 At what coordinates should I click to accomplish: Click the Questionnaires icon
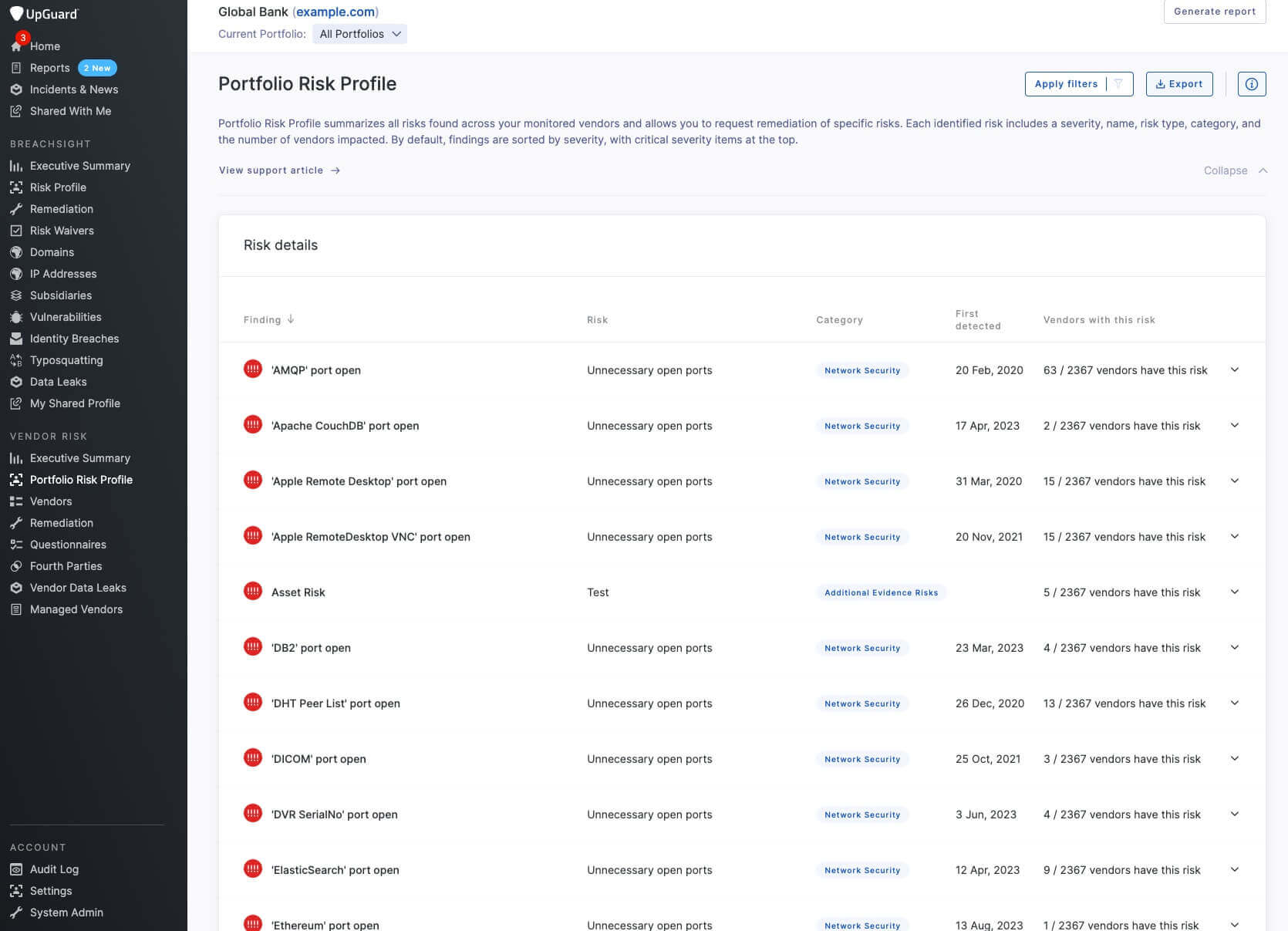click(16, 545)
